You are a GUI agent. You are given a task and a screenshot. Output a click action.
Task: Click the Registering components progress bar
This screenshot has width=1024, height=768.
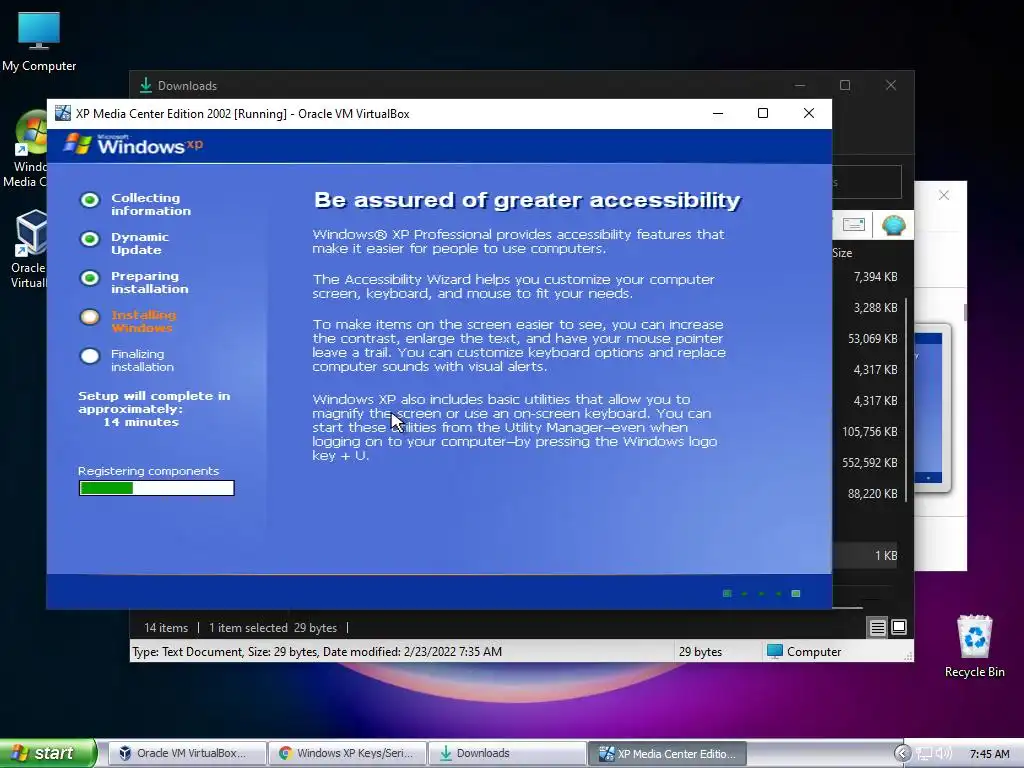(x=157, y=488)
